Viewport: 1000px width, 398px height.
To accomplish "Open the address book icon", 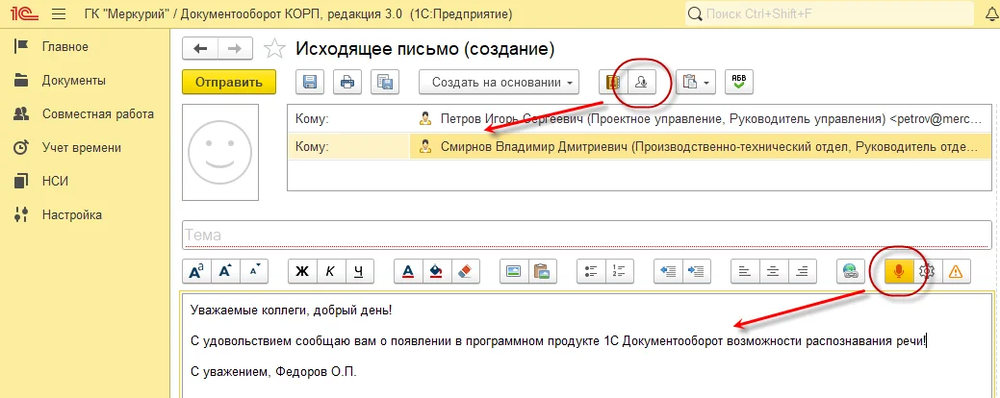I will click(x=613, y=82).
